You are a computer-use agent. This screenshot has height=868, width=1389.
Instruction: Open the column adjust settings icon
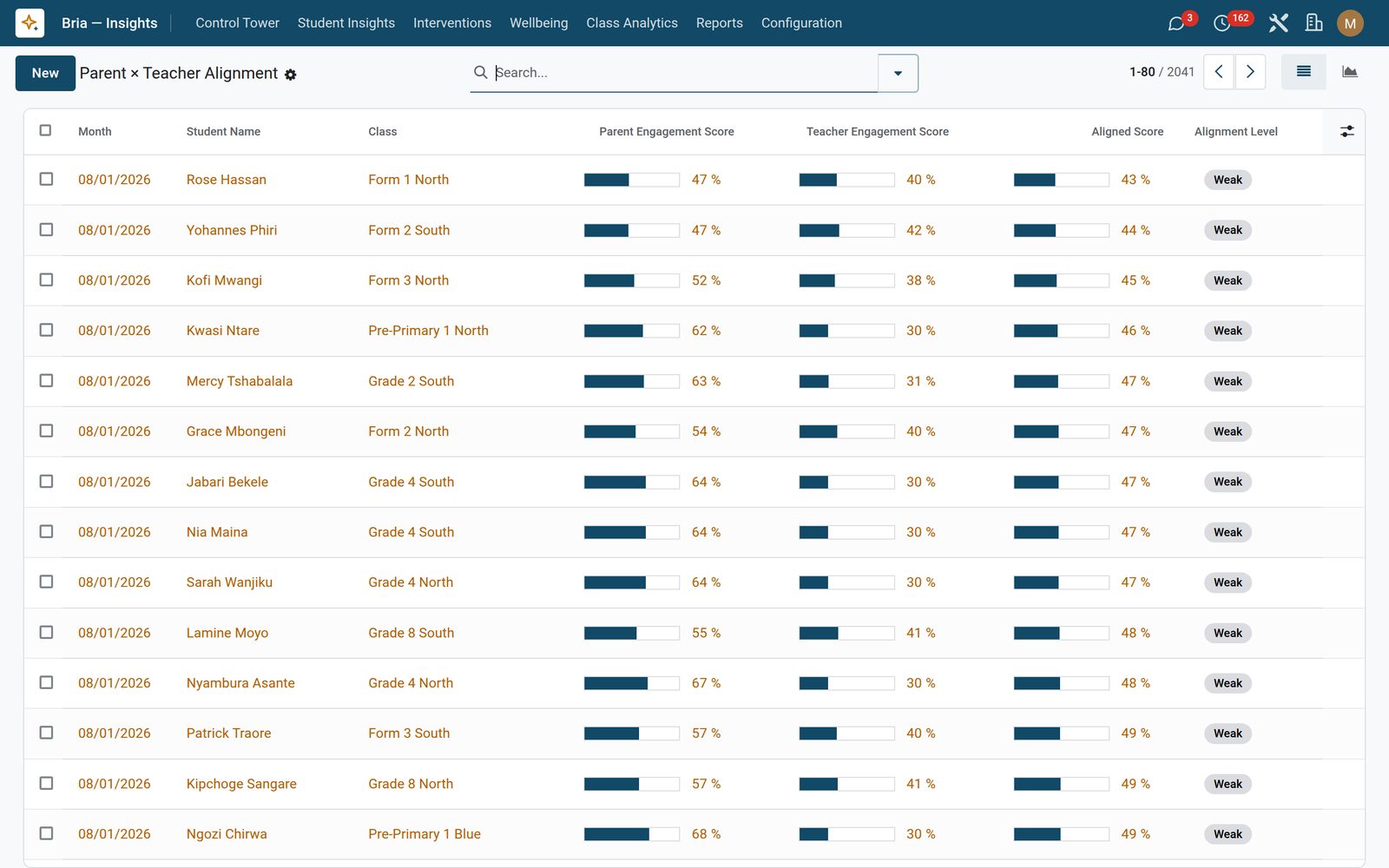click(1346, 131)
